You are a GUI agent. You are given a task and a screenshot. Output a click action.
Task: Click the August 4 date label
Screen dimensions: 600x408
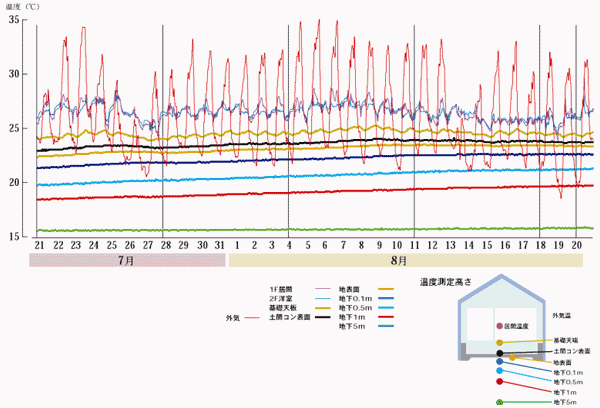(x=289, y=245)
